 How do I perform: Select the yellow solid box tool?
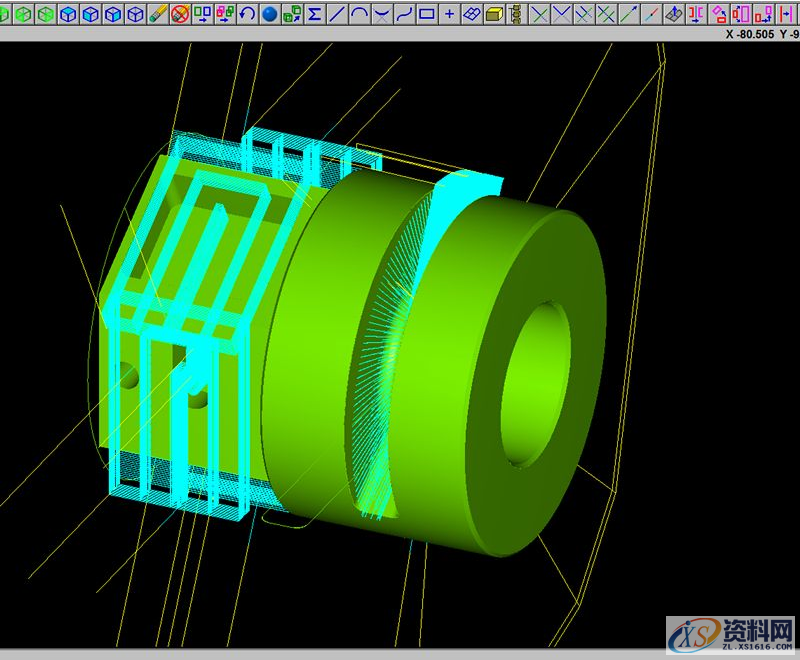point(494,14)
